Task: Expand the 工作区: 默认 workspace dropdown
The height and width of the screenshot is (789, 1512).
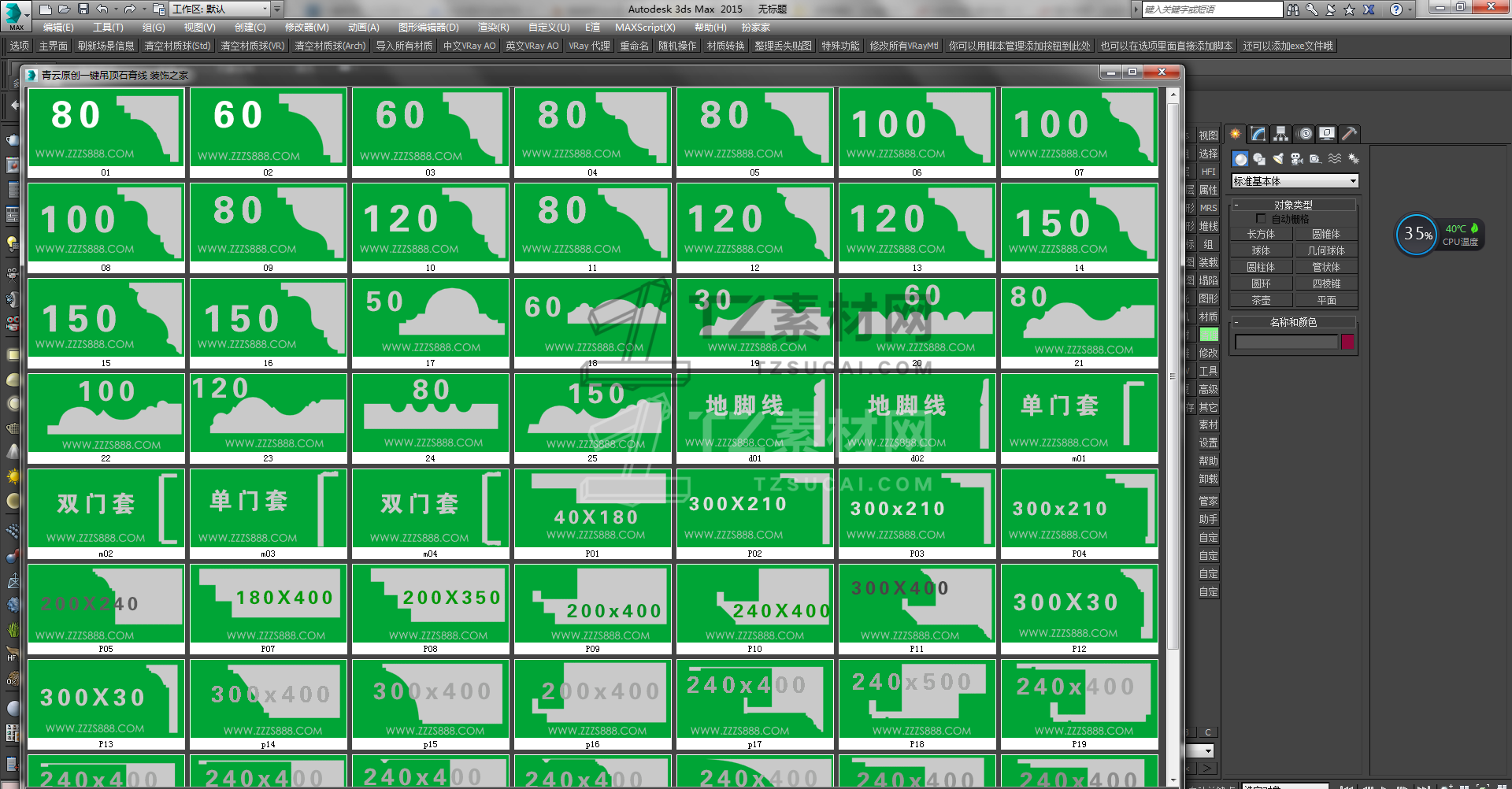Action: click(276, 9)
